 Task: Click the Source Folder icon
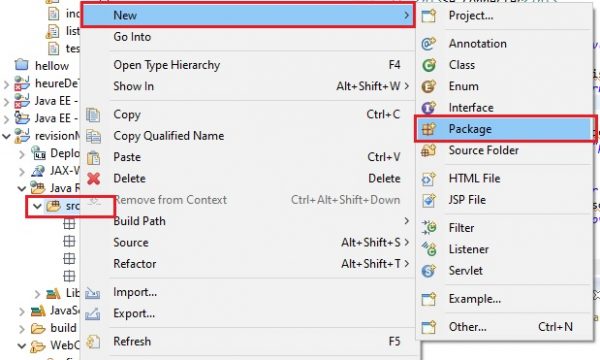click(x=429, y=150)
